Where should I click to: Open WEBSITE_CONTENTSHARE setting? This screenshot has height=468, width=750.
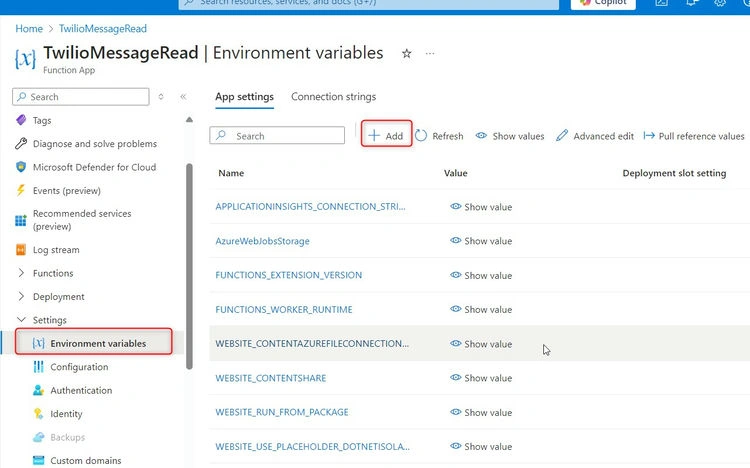pos(271,378)
